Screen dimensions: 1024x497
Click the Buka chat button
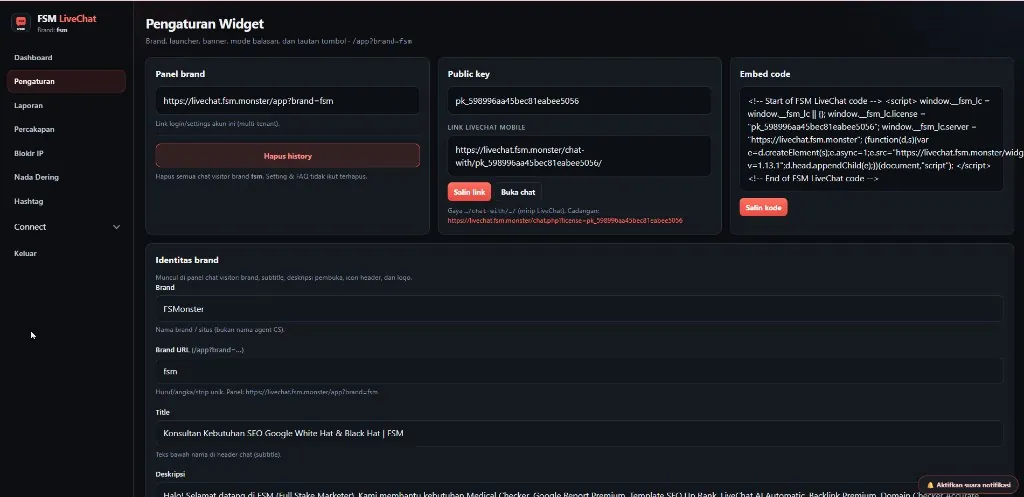coord(518,192)
